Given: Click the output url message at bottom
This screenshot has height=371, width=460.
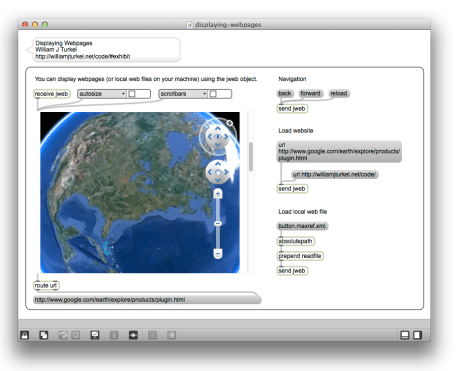Looking at the screenshot, I should (x=147, y=300).
